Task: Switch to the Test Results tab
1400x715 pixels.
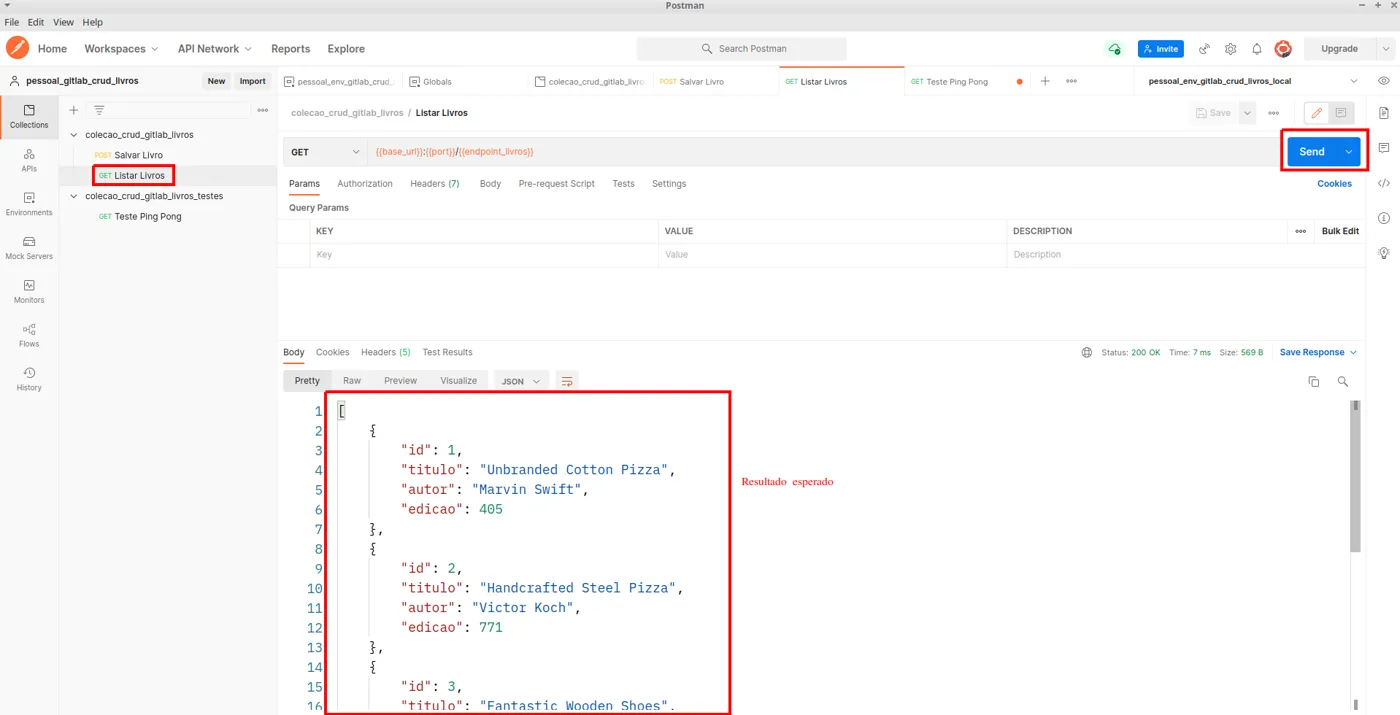Action: [447, 352]
